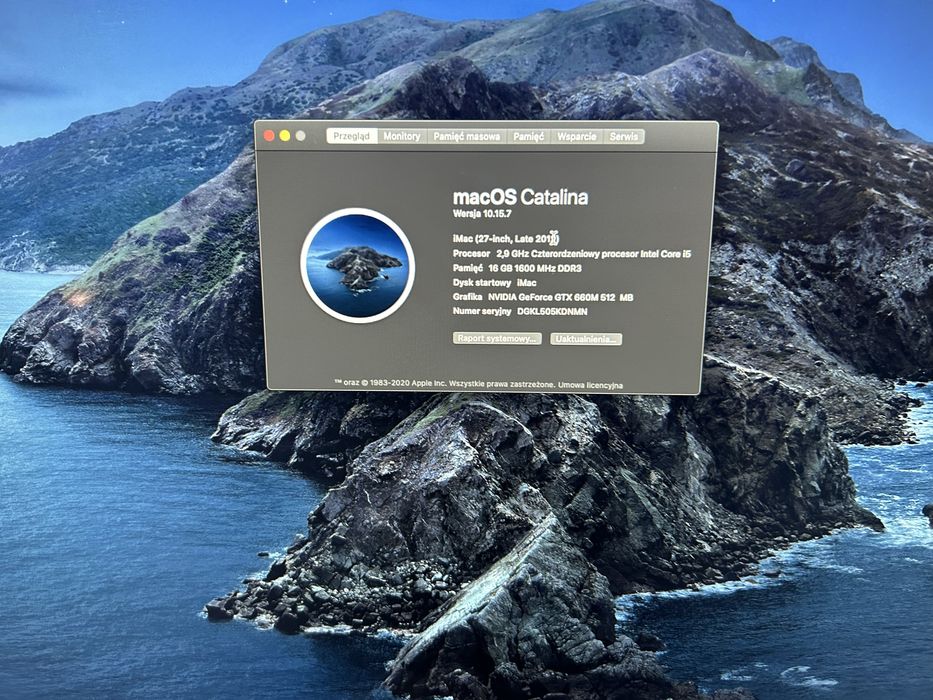This screenshot has height=700, width=933.
Task: Select the serial number DGKL505KDNMN
Action: coord(552,311)
